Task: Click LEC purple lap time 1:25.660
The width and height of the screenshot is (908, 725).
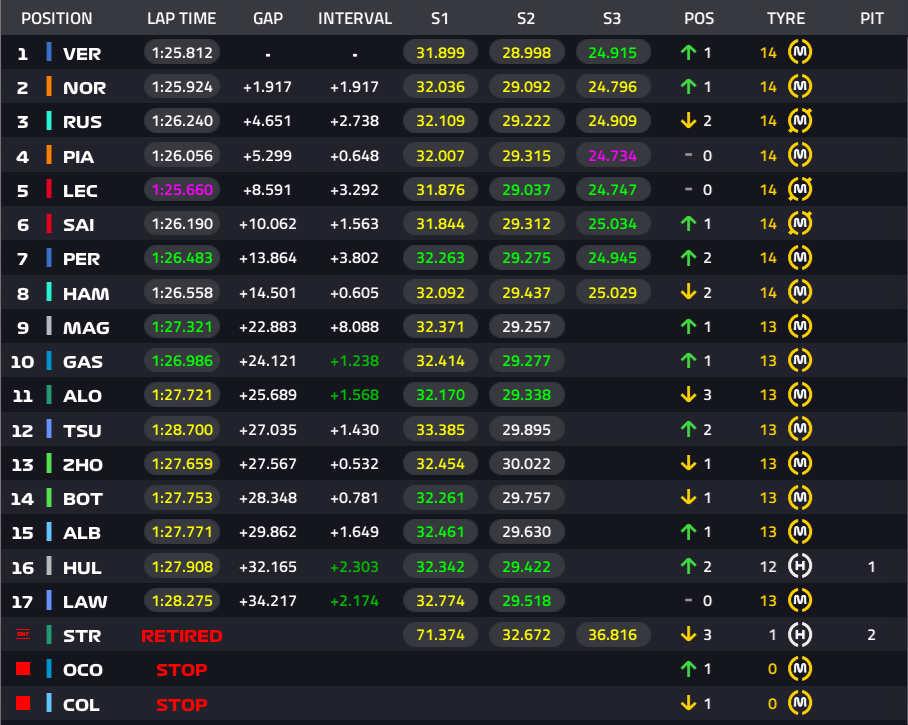Action: tap(182, 189)
